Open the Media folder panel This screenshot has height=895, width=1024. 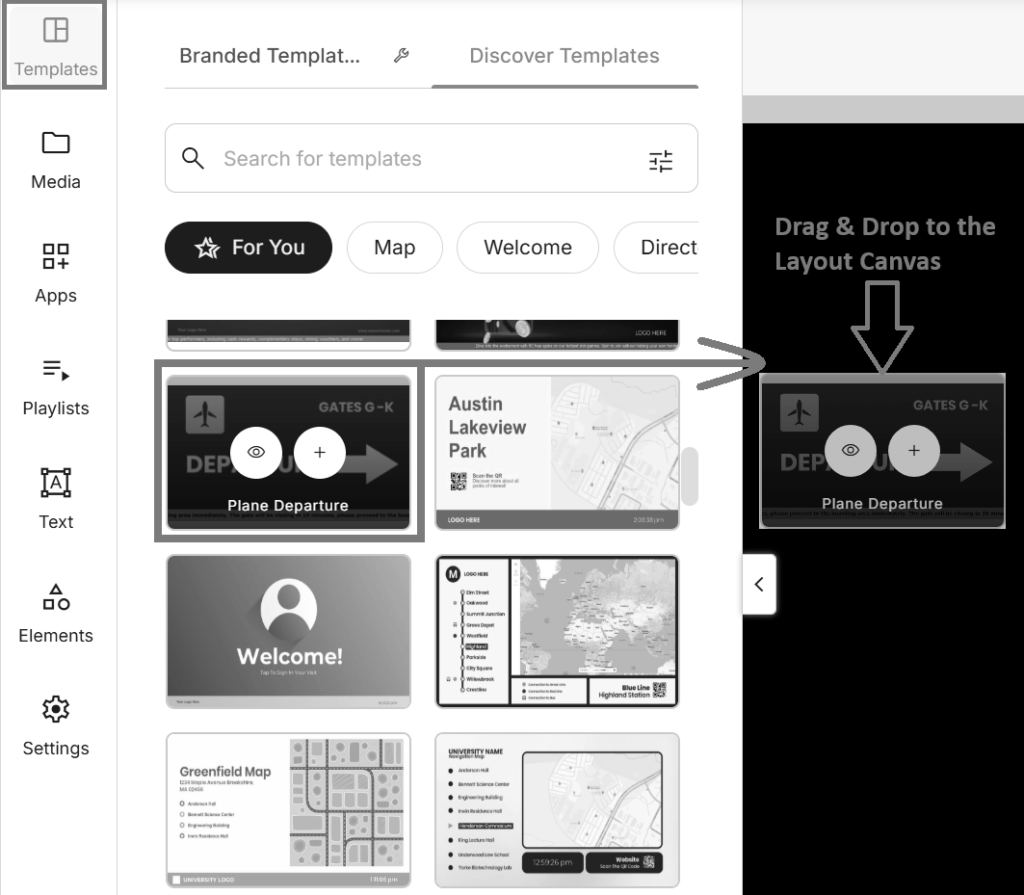(55, 159)
